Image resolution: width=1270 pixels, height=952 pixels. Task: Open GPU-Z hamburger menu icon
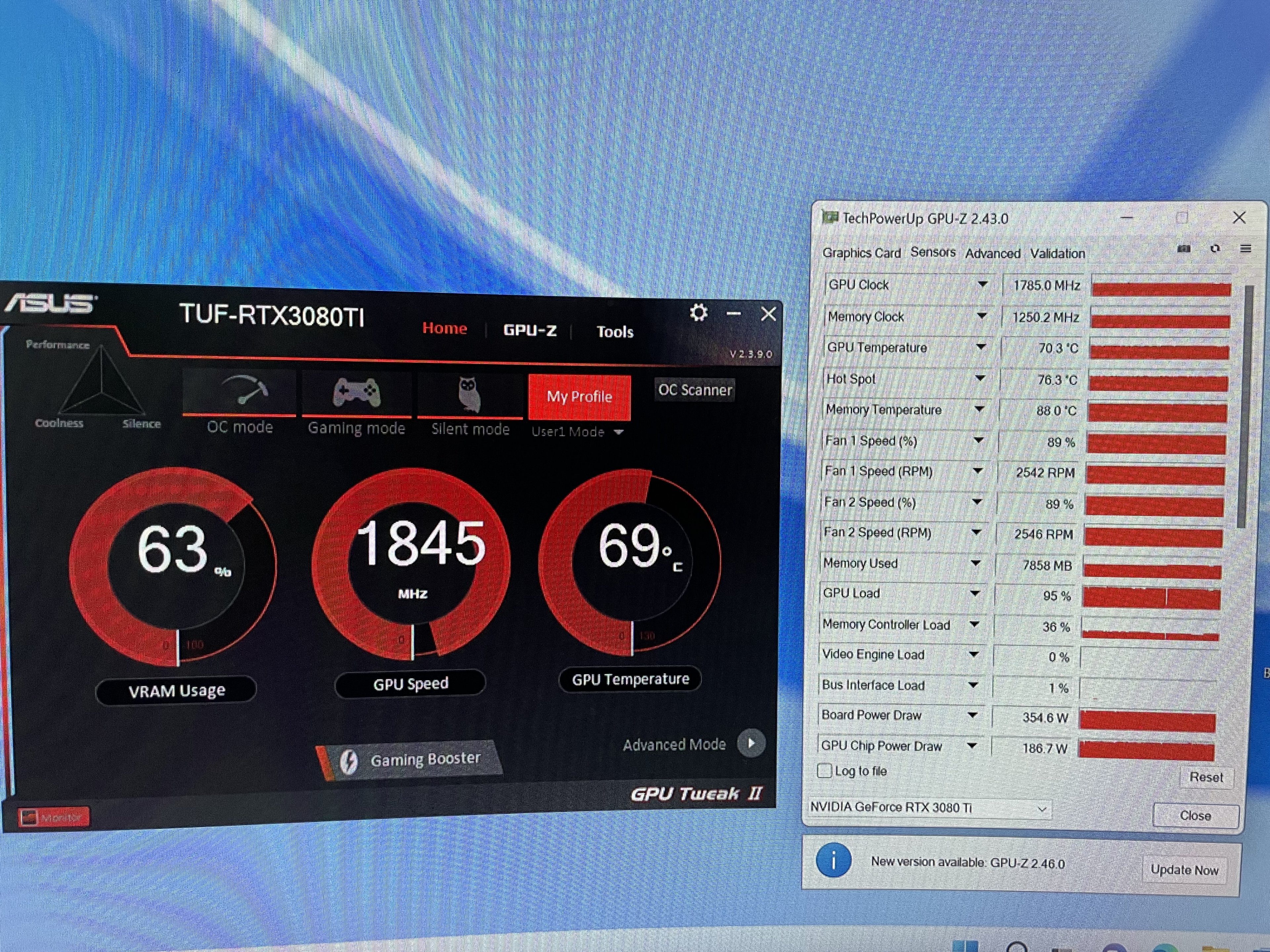pyautogui.click(x=1245, y=249)
